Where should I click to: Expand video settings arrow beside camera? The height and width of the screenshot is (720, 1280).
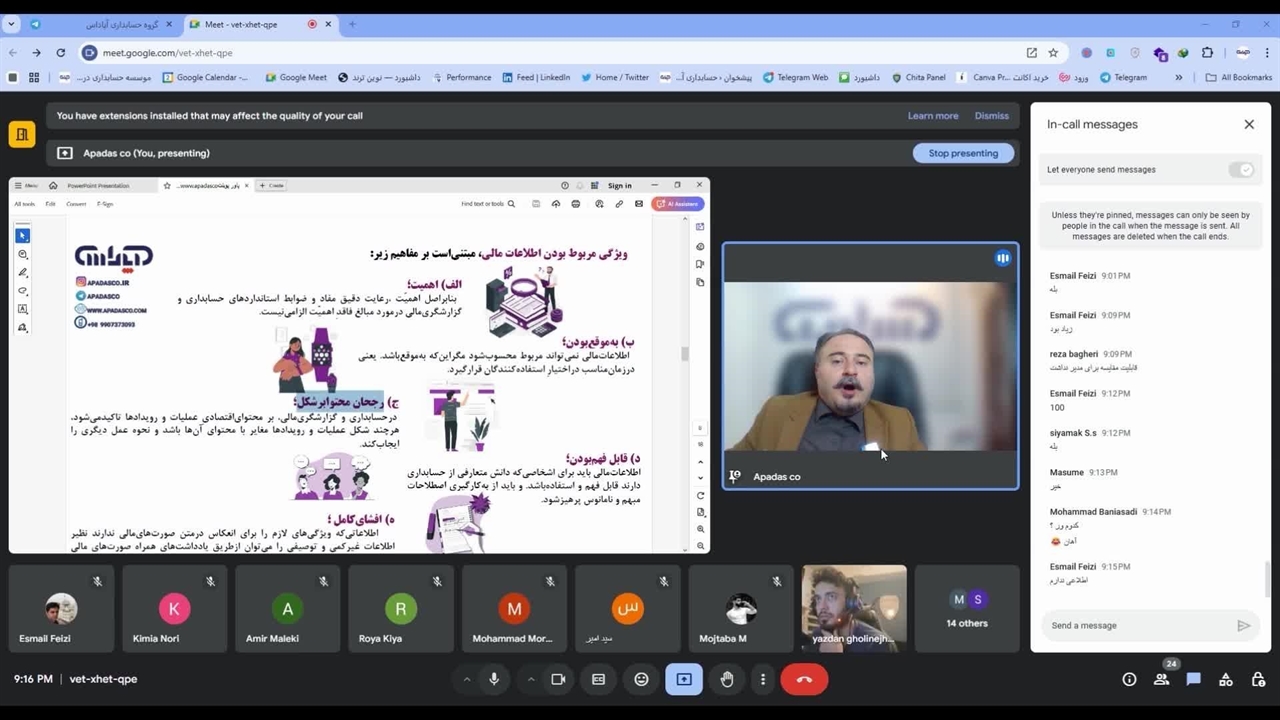(530, 679)
